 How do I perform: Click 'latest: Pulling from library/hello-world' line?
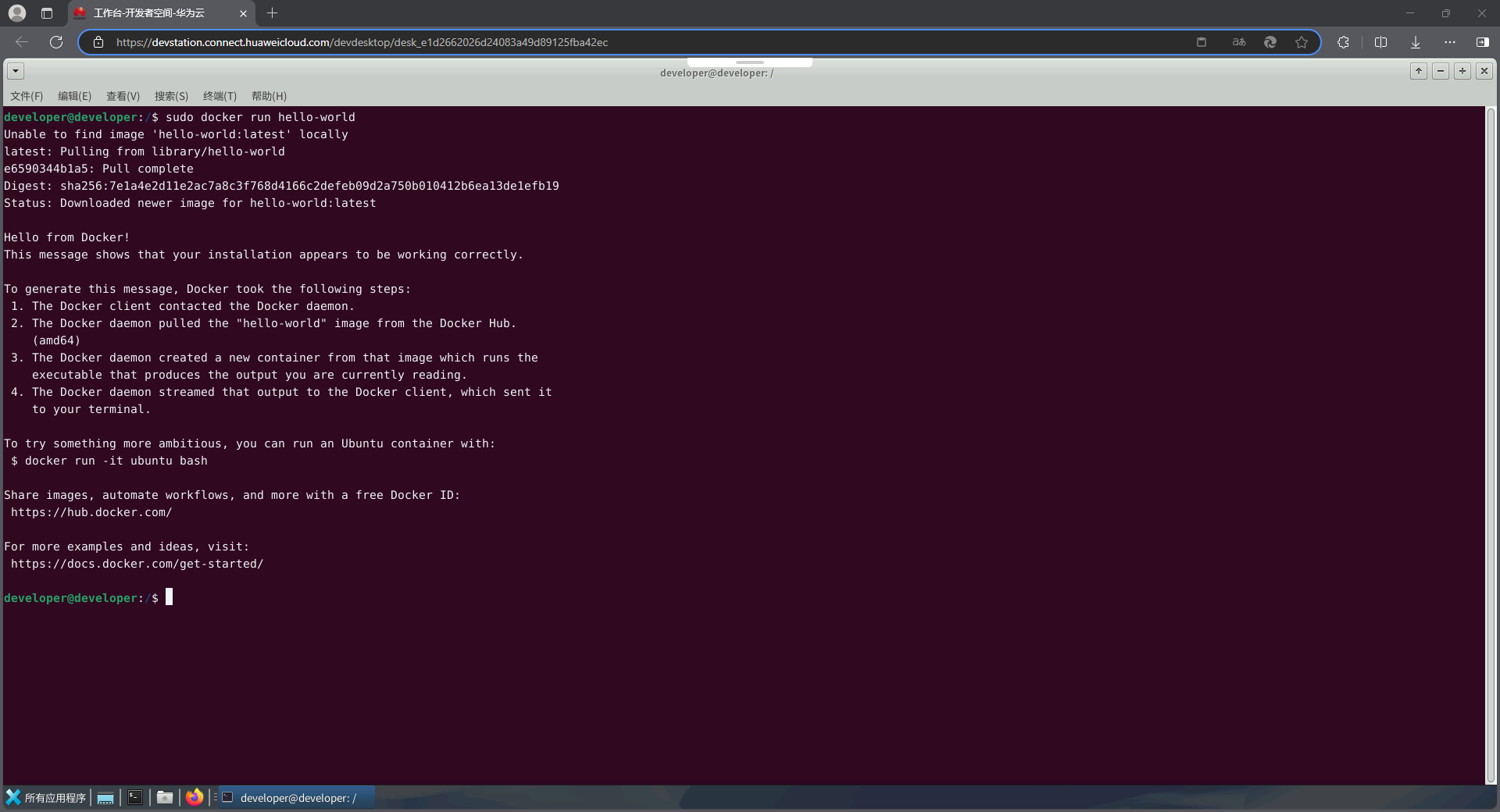click(145, 151)
